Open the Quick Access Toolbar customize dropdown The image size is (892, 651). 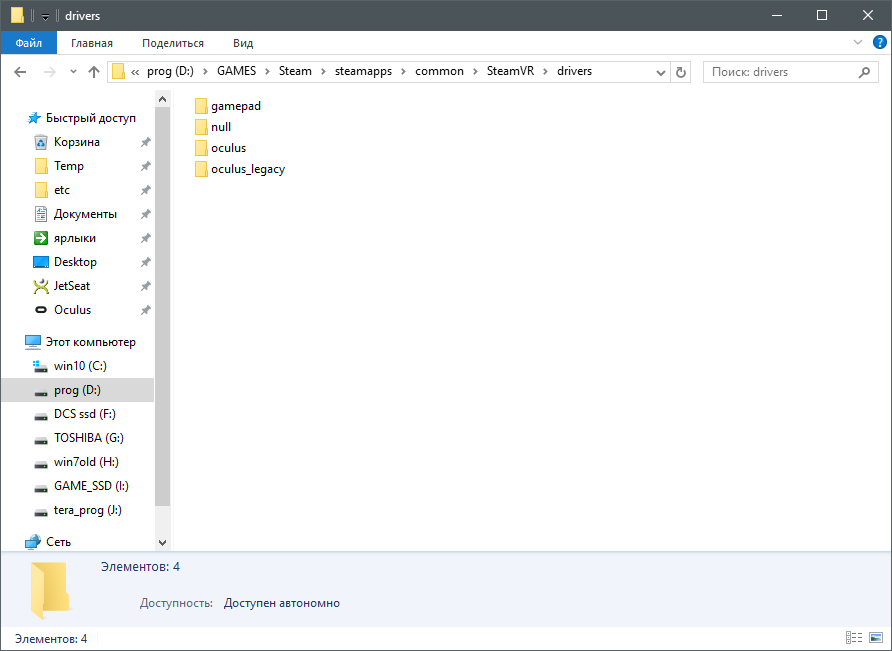46,16
